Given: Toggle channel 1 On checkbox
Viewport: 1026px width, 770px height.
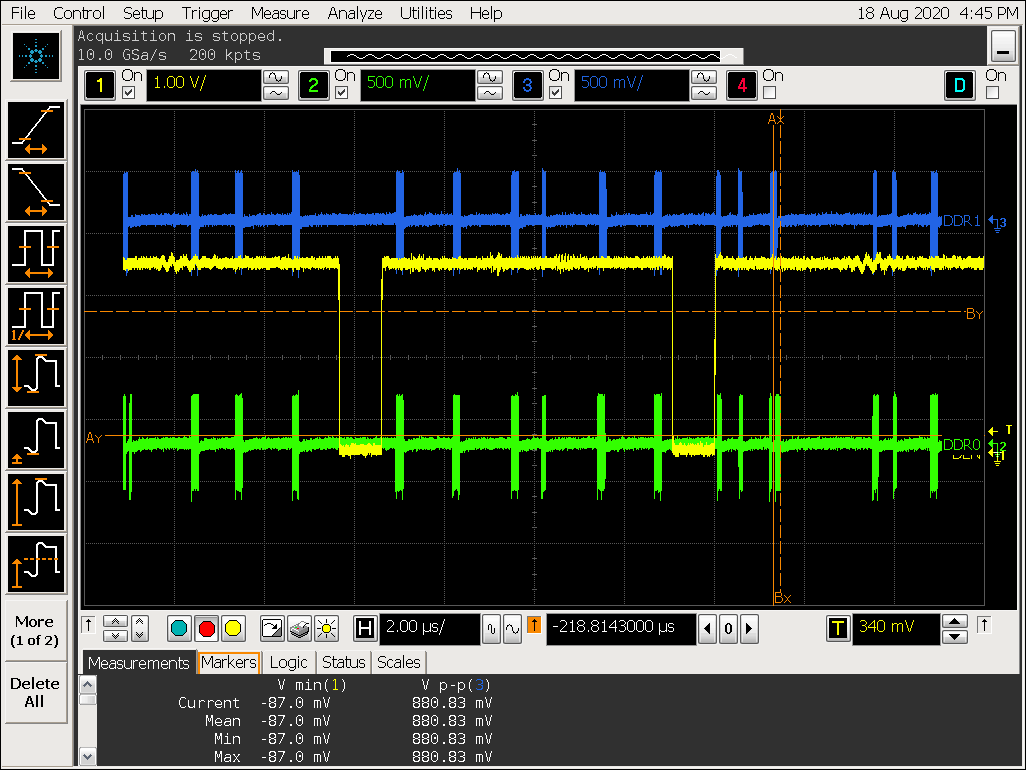Looking at the screenshot, I should click(x=129, y=93).
